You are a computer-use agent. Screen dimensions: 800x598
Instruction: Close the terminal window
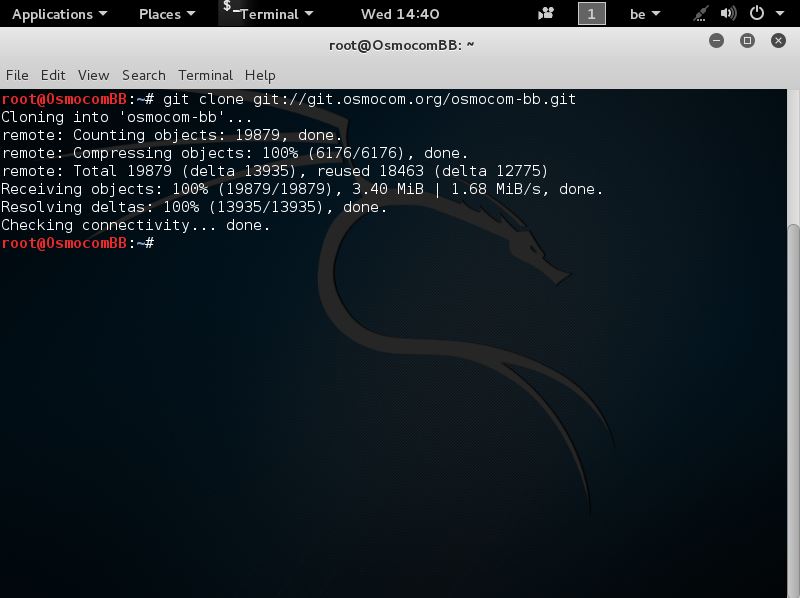click(x=778, y=41)
